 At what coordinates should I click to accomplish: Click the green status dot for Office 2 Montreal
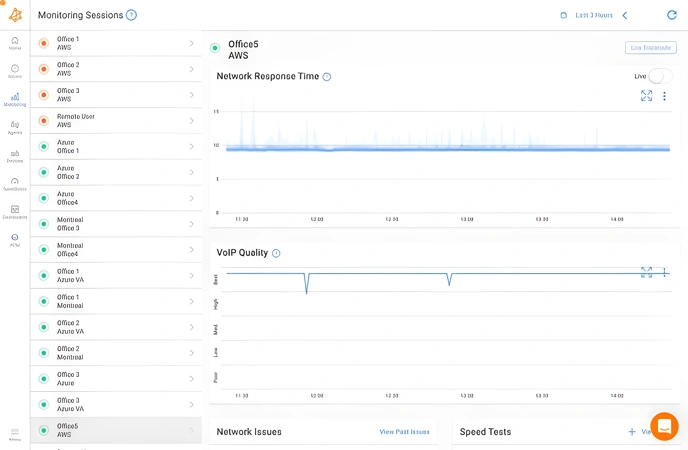(43, 353)
